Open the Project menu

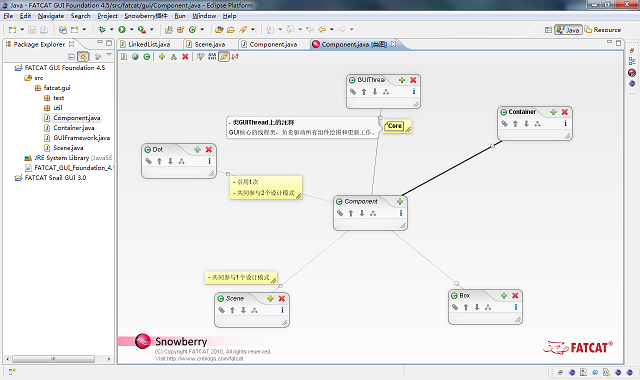(x=107, y=16)
